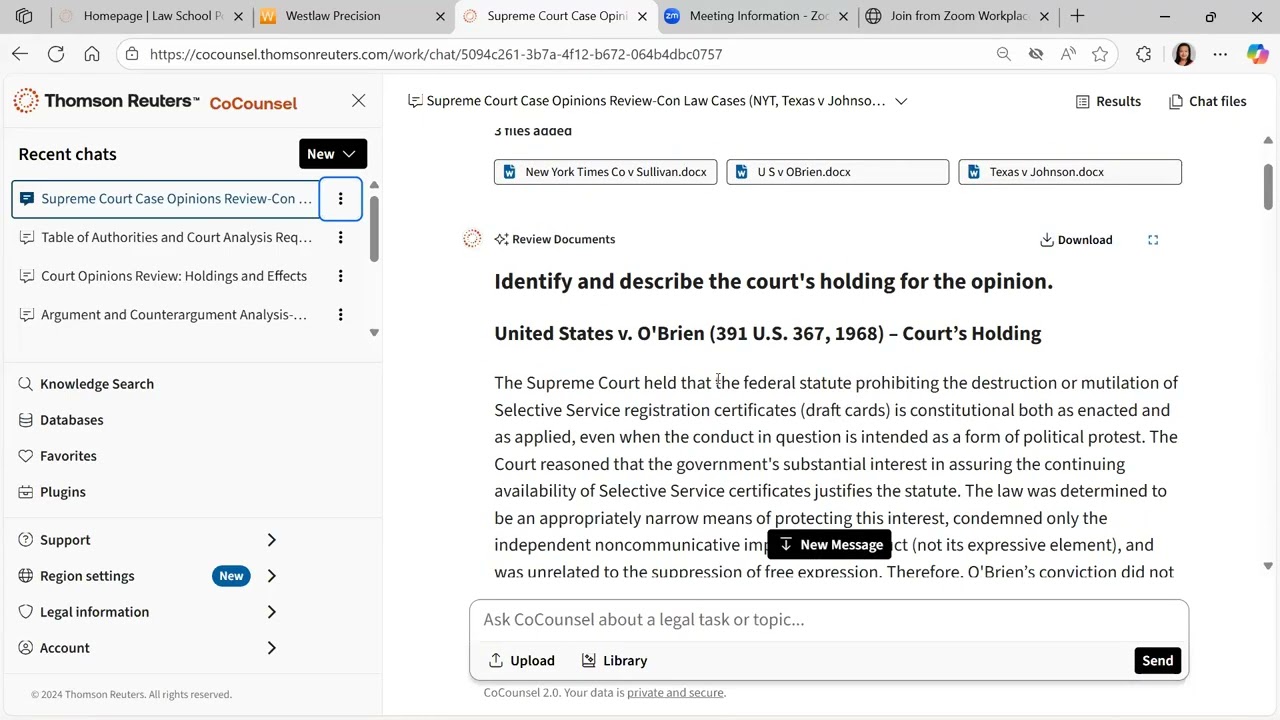Expand the Account menu
Image resolution: width=1280 pixels, height=720 pixels.
tap(148, 648)
